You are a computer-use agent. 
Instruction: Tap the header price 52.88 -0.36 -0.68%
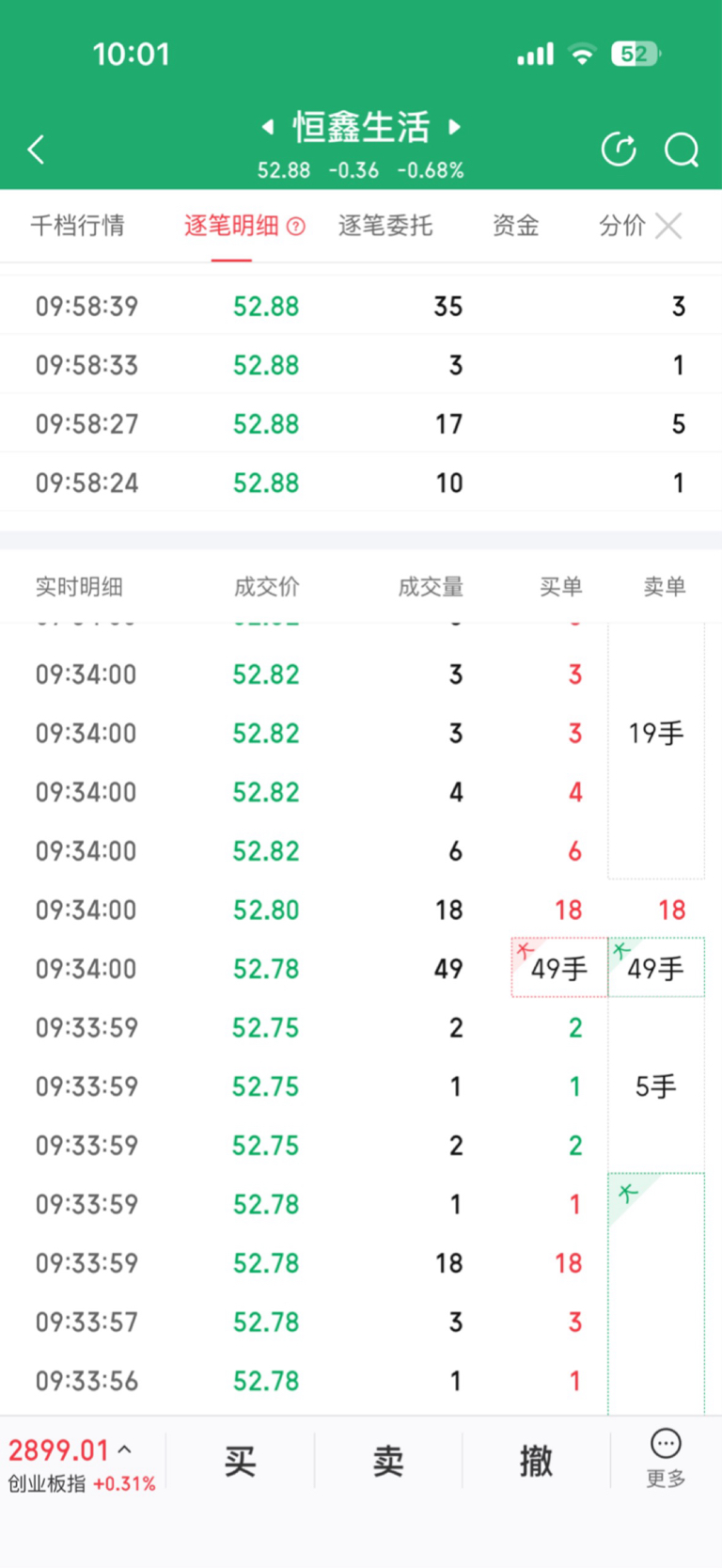pos(361,170)
